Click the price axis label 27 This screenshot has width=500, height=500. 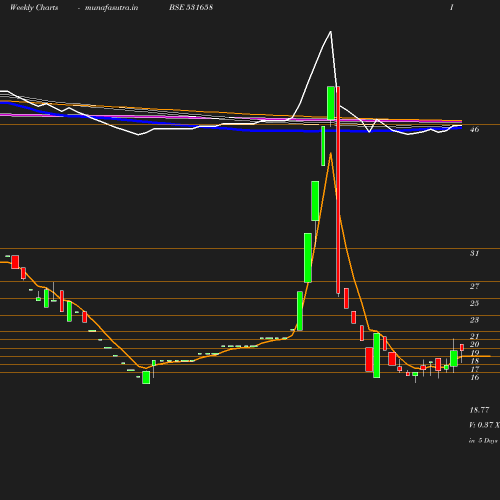[474, 286]
